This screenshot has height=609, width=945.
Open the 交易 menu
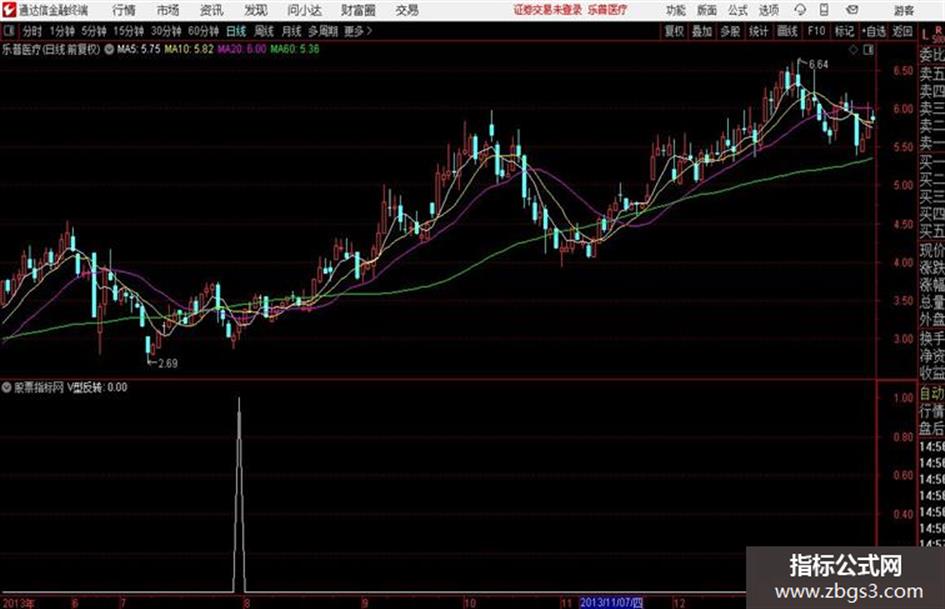407,10
